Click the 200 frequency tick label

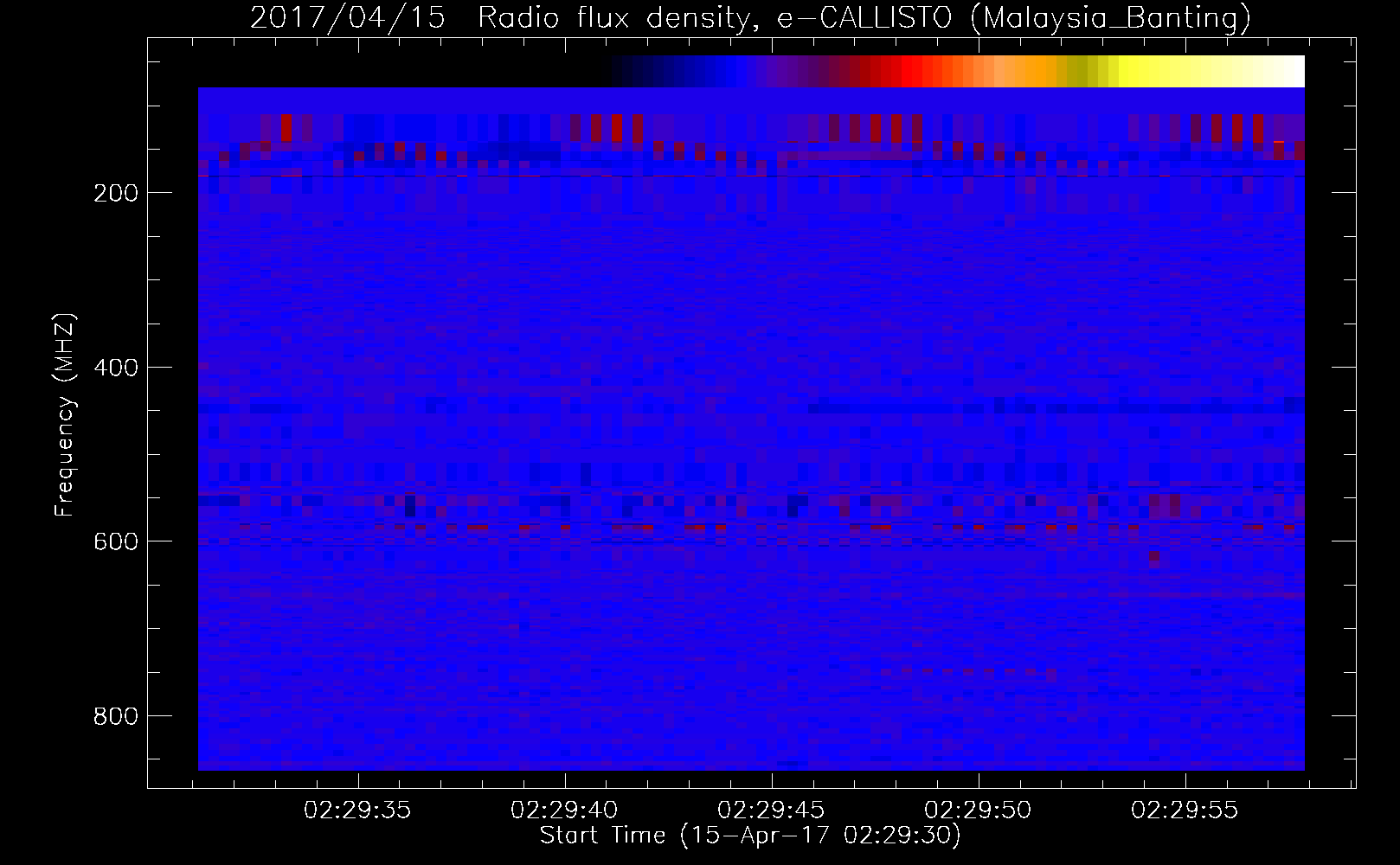tap(115, 193)
